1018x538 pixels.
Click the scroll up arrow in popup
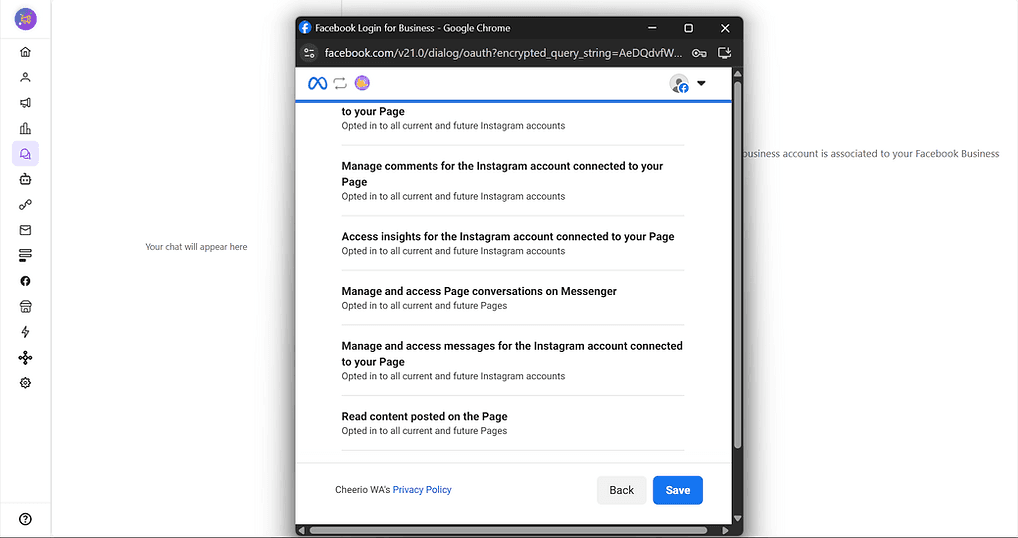tap(737, 73)
